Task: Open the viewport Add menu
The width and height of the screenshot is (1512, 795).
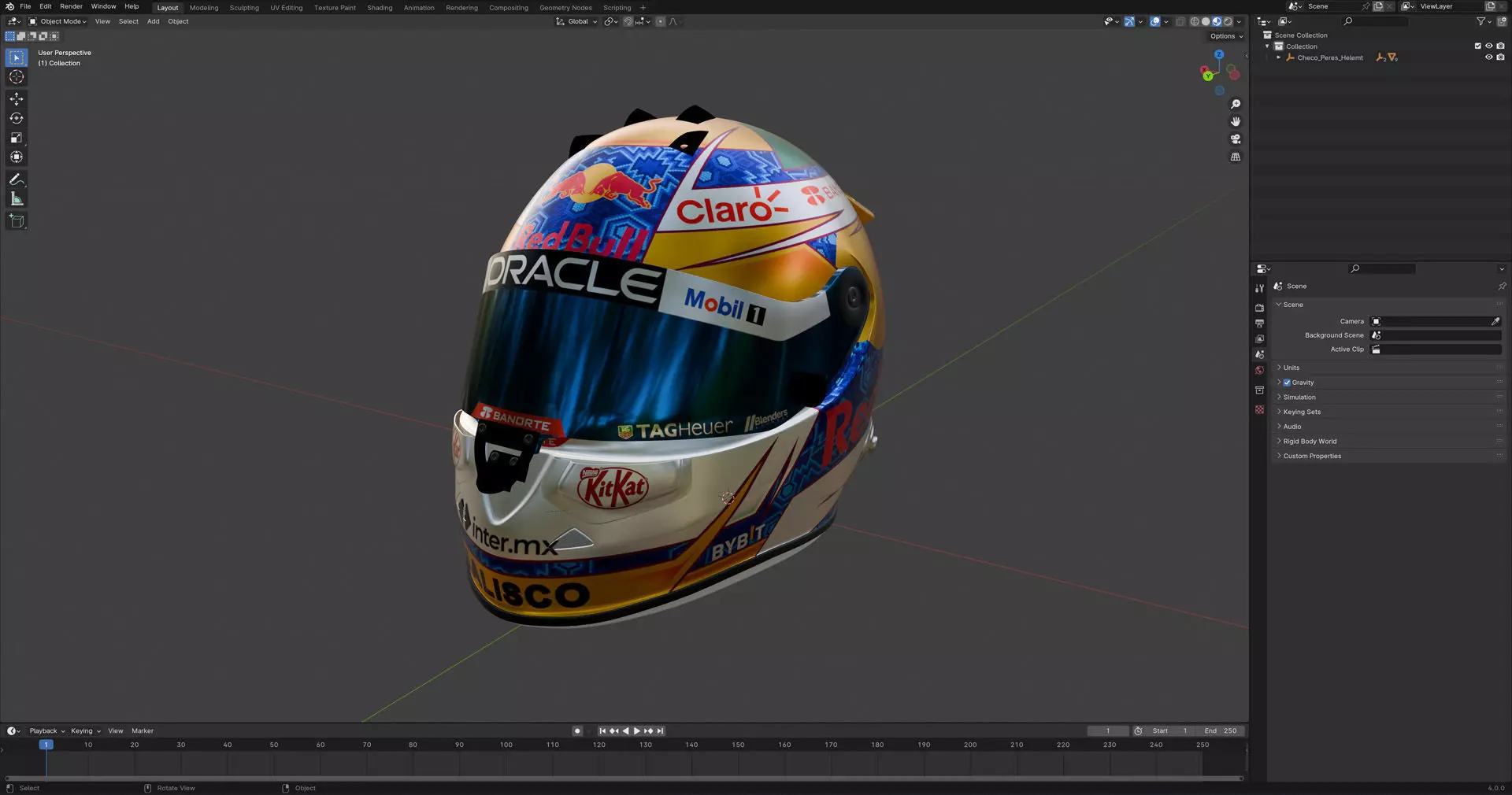Action: click(x=153, y=21)
